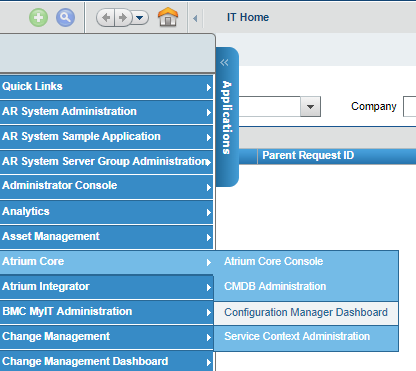Image resolution: width=416 pixels, height=371 pixels.
Task: Open the Analytics menu
Action: coord(106,212)
